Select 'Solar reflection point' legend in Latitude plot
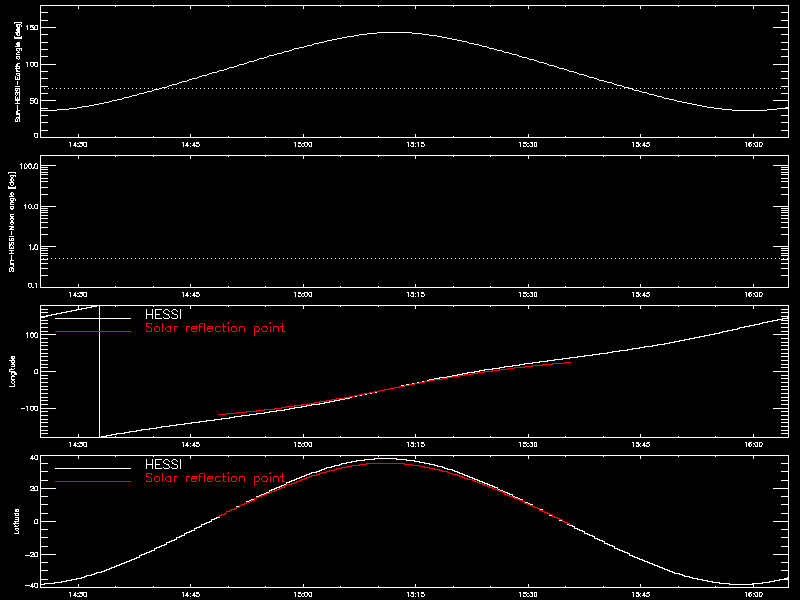 point(215,478)
